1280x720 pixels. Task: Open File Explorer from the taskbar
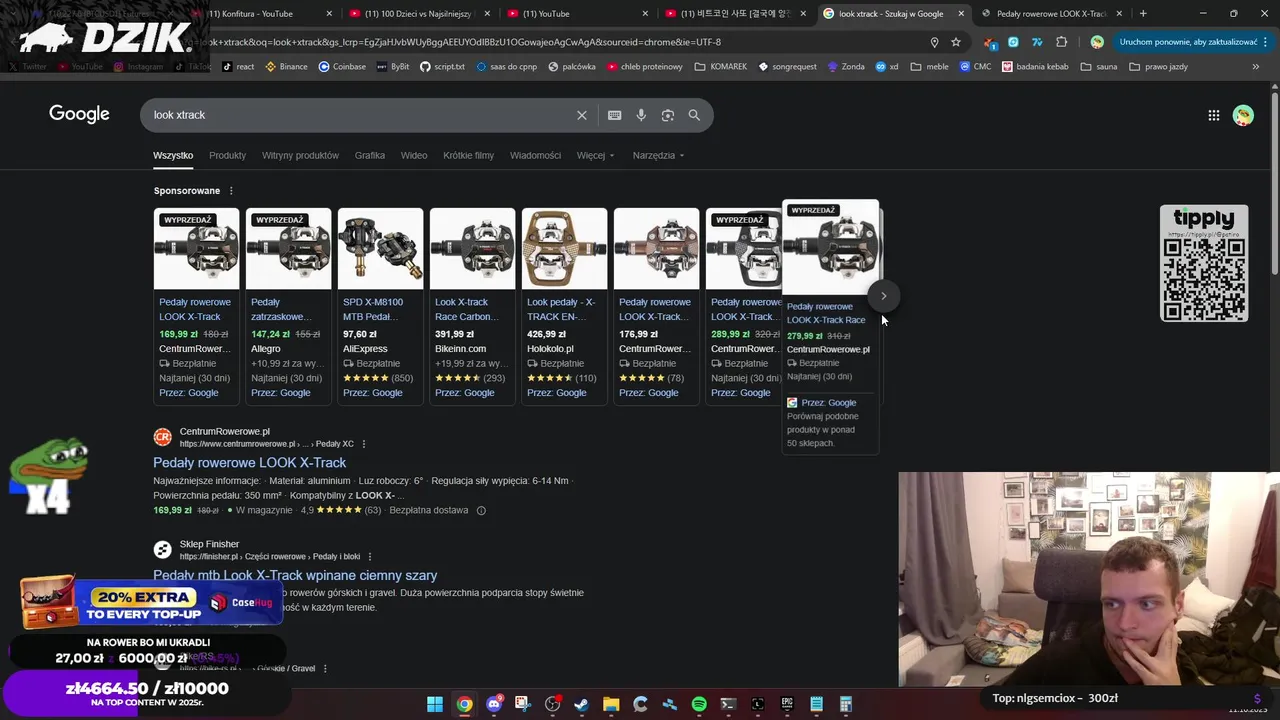[611, 704]
